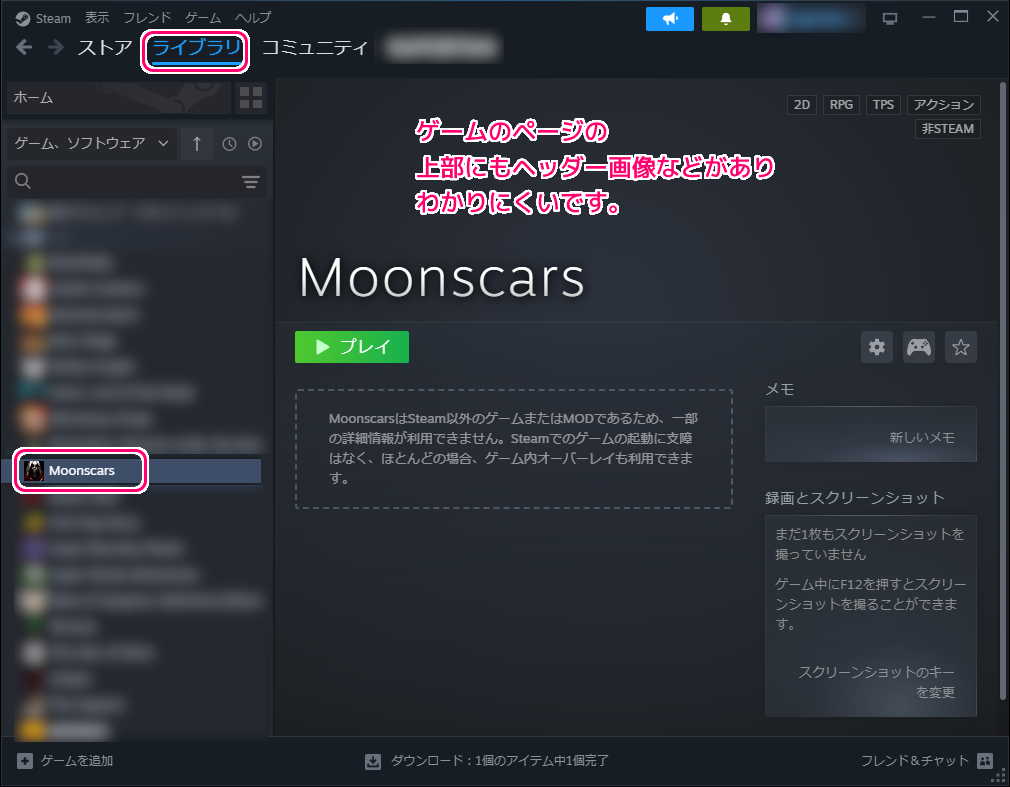Click the プレイ button
1010x787 pixels.
[x=352, y=347]
